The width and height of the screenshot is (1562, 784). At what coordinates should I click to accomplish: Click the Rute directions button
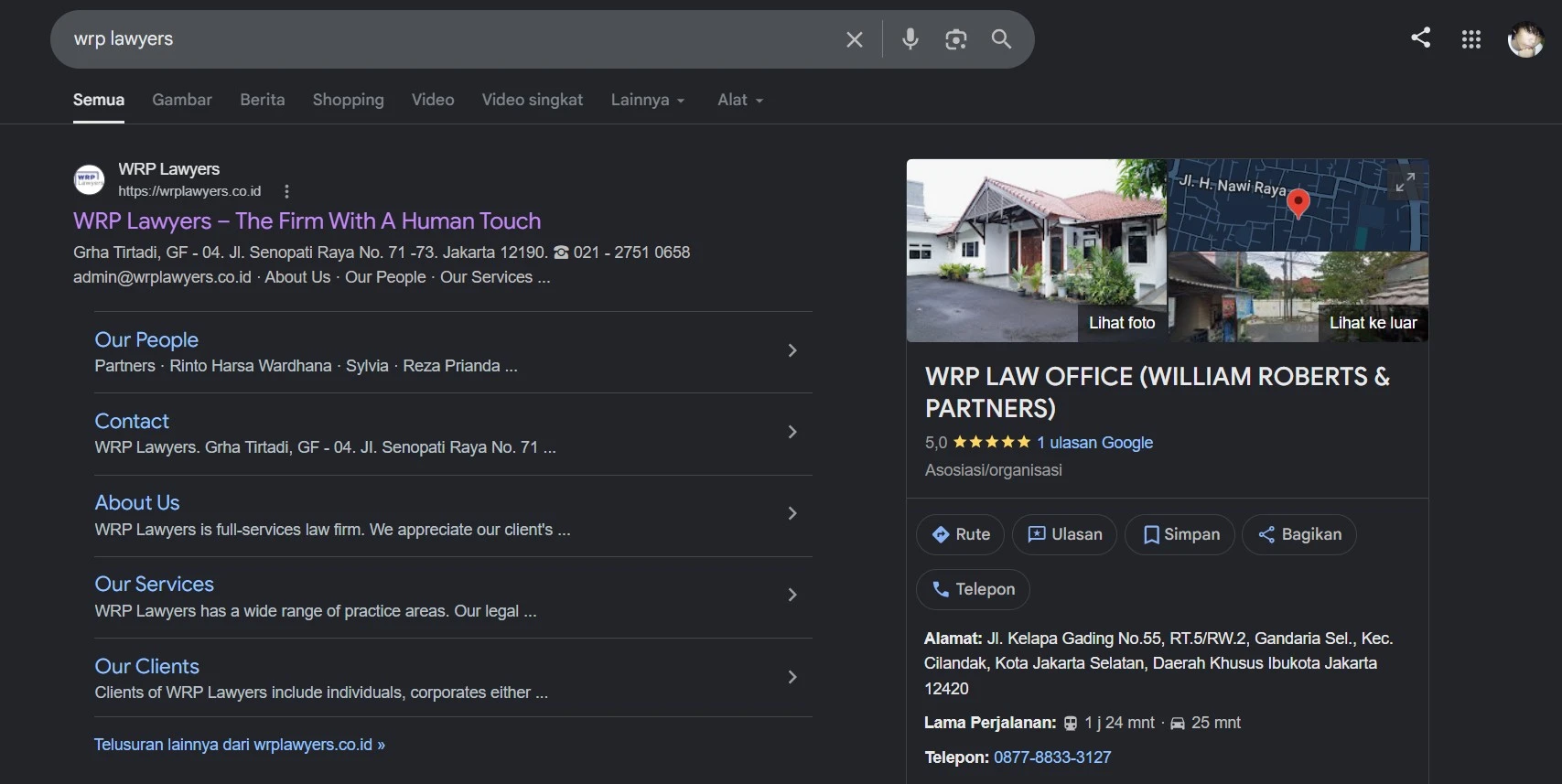960,534
